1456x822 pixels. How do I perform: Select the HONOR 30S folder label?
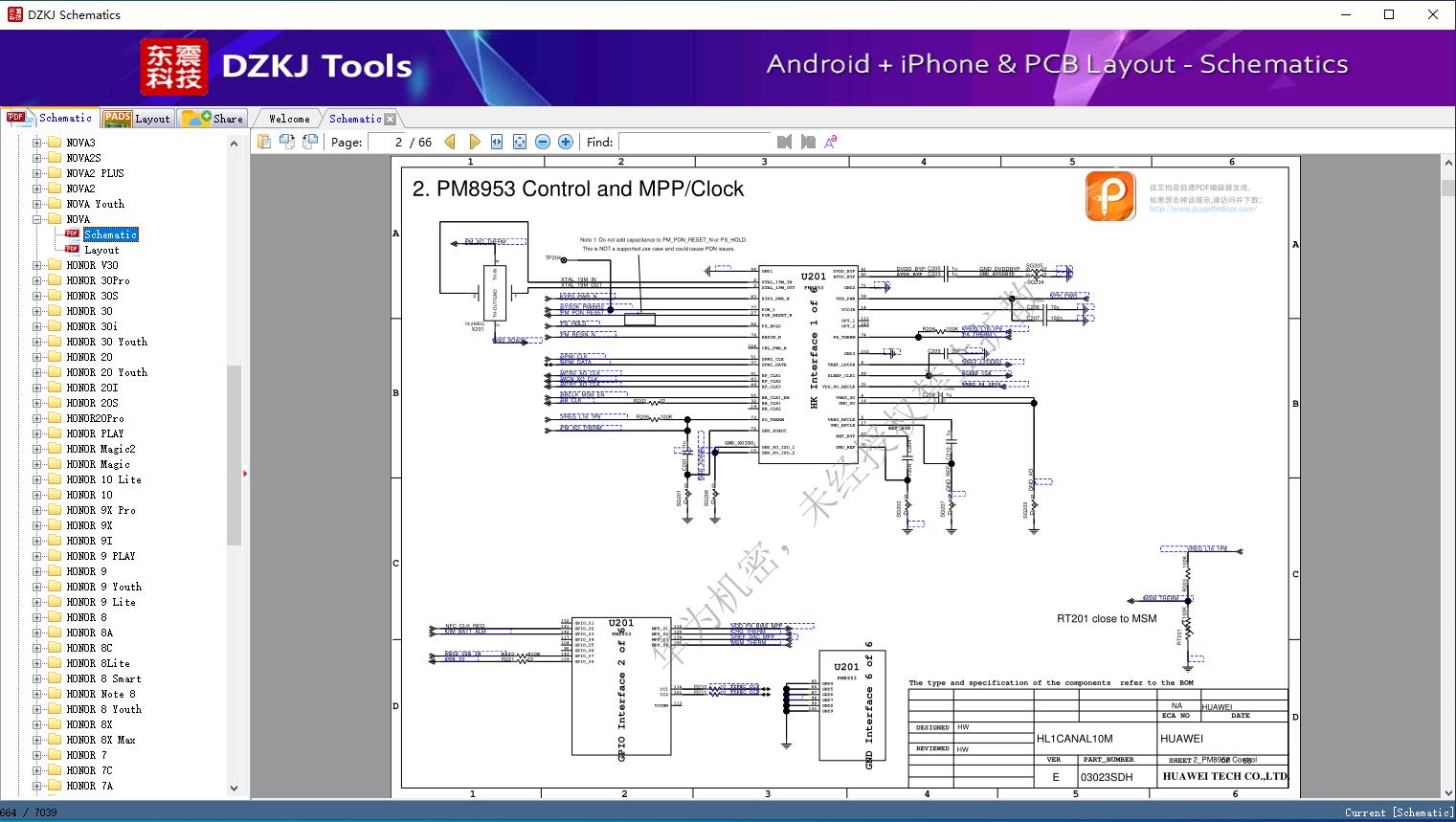pos(92,296)
